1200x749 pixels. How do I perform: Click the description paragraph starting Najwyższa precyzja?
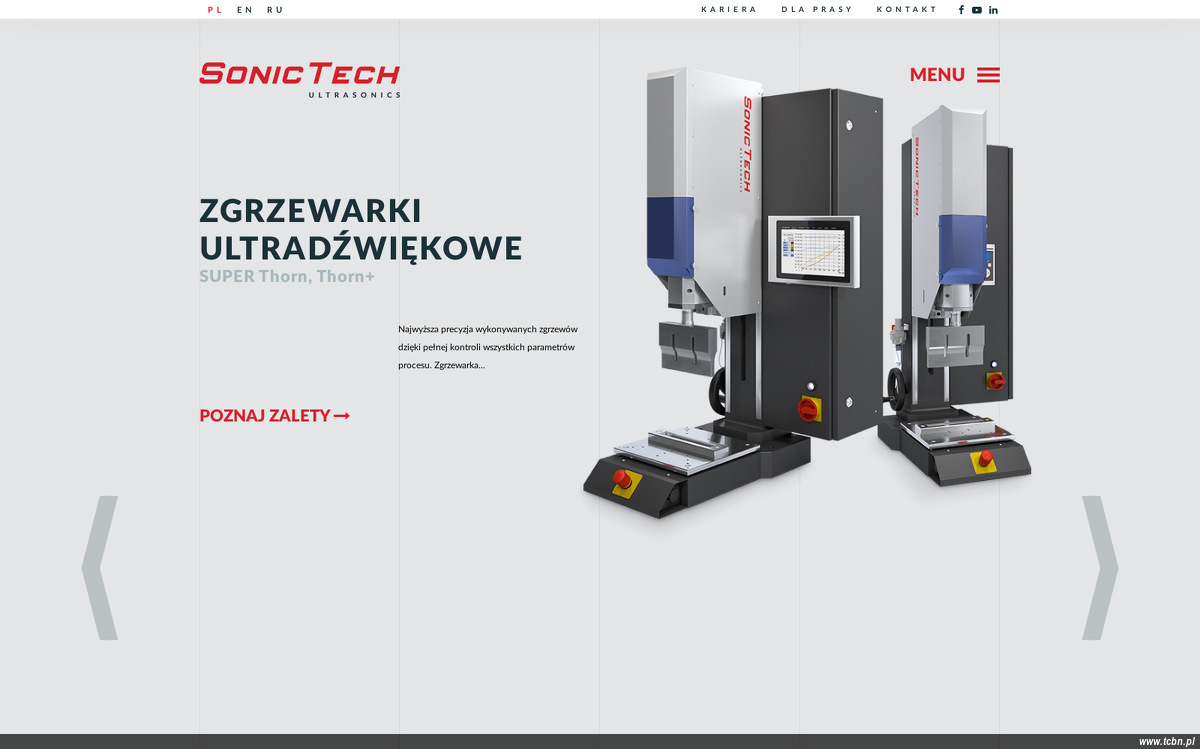[x=488, y=347]
